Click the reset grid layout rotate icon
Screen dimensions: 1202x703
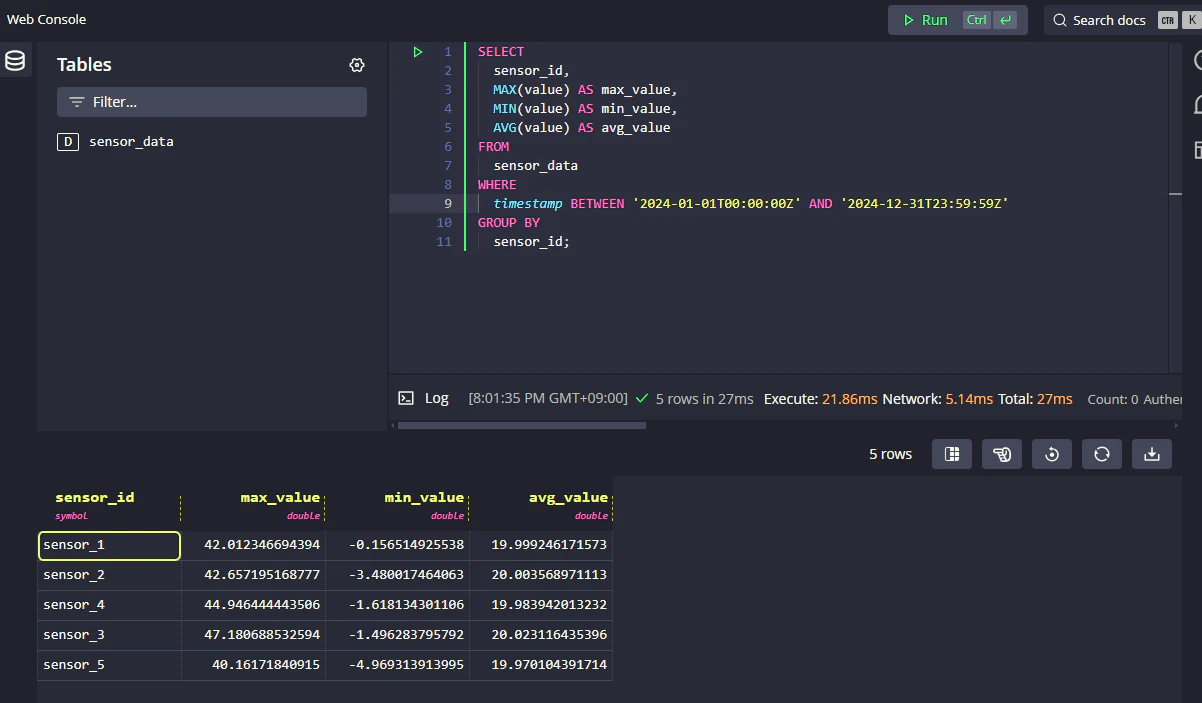click(x=1052, y=454)
